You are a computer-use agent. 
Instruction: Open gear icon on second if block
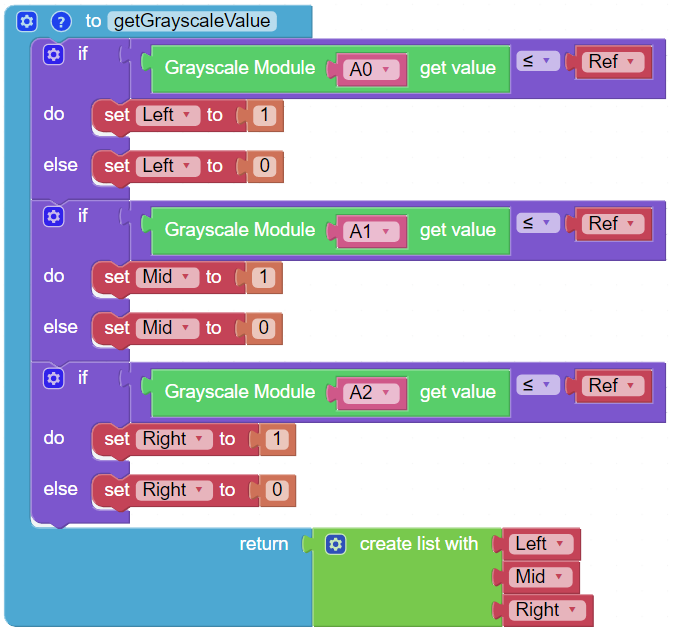(54, 216)
